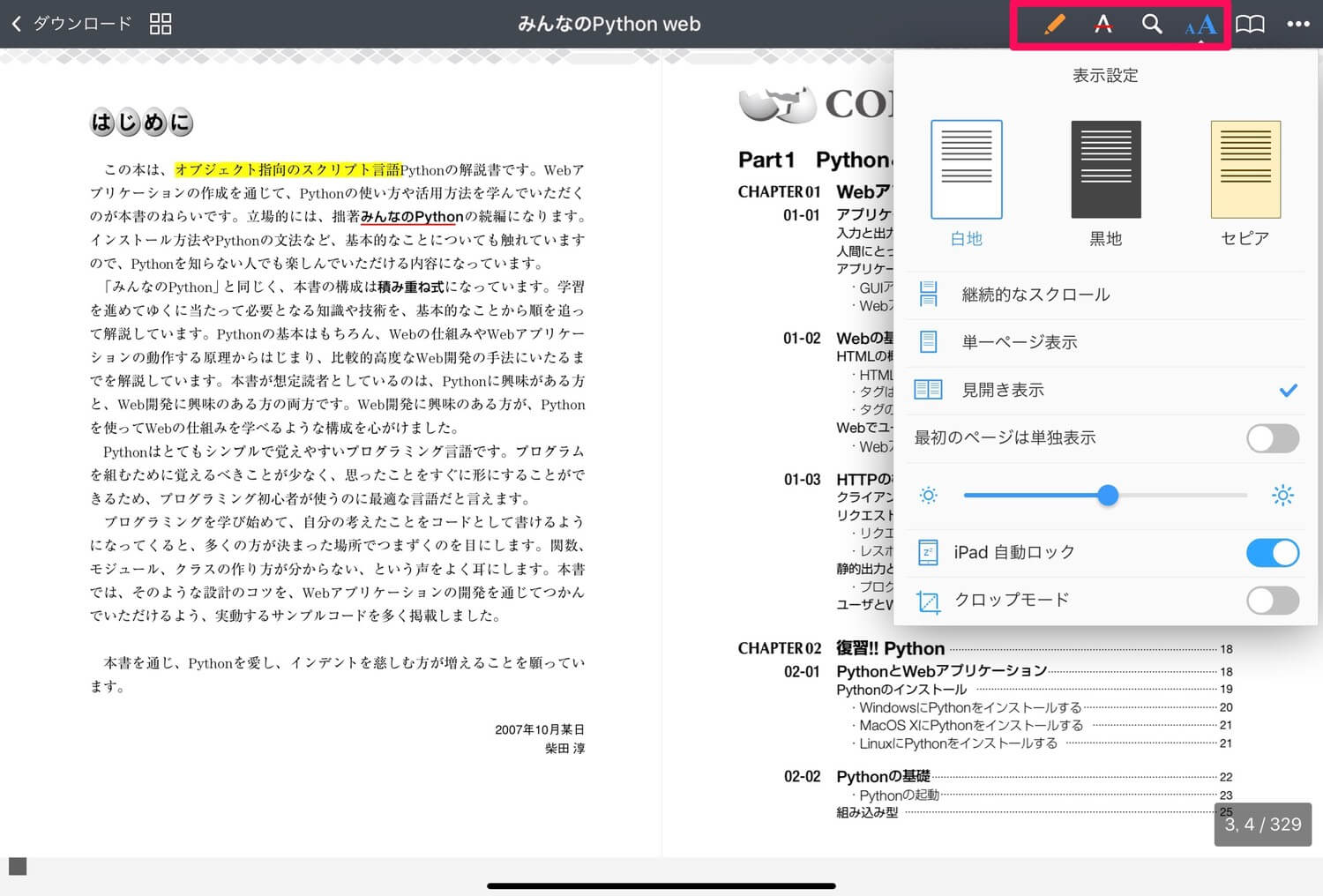
Task: Click the yellow highlighted text オブジェクト指向のスクリプト言語
Action: tap(288, 169)
